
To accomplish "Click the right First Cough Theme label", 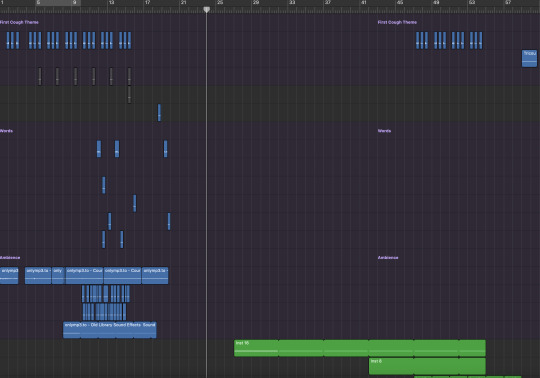I will [x=397, y=22].
